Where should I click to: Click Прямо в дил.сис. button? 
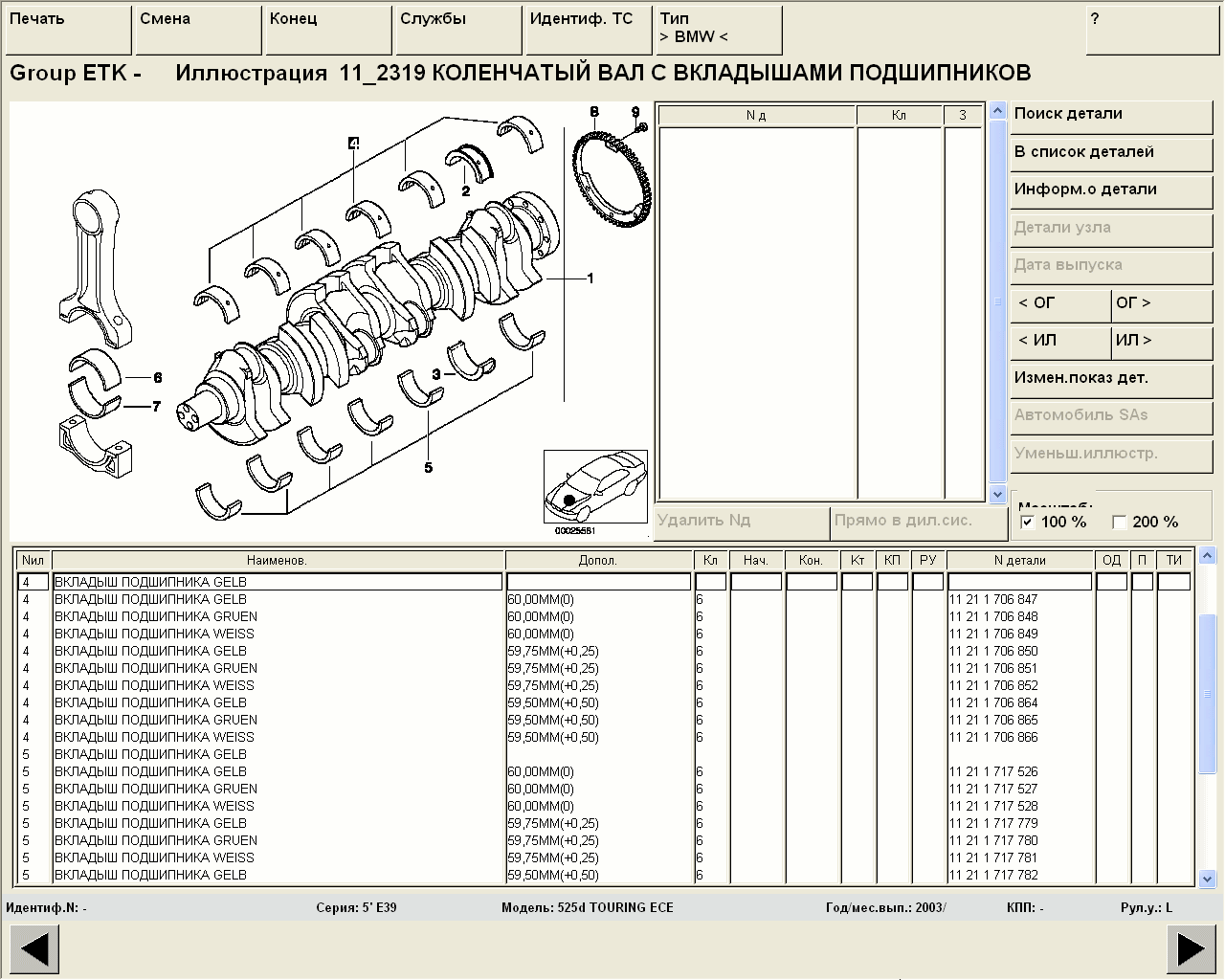point(920,523)
